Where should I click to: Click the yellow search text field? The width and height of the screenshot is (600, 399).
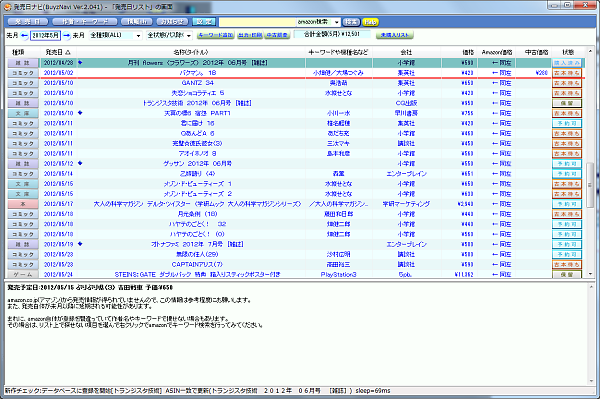(257, 22)
